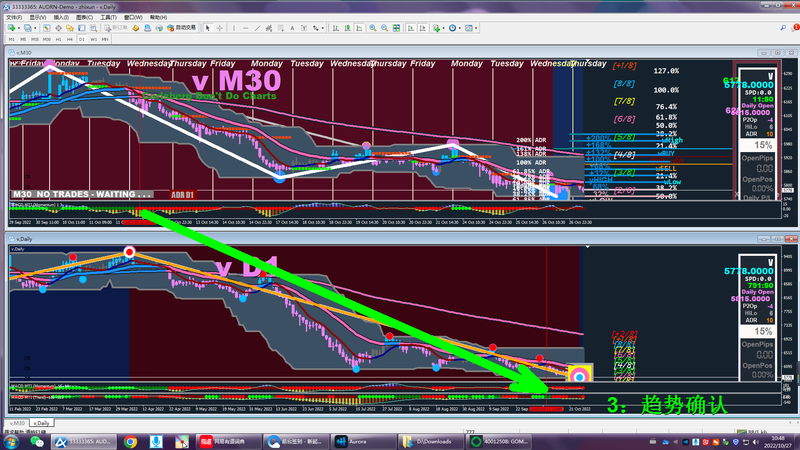
Task: Open the 窗口(W) menu
Action: (x=133, y=17)
